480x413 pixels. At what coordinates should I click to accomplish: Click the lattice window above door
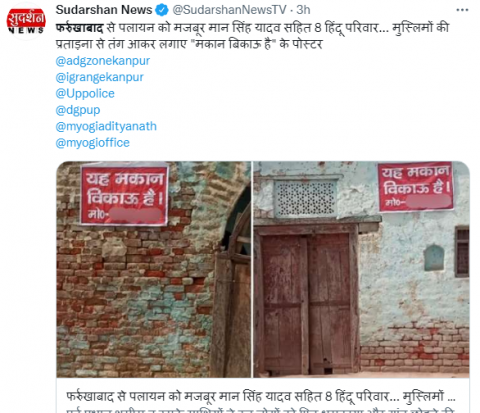pos(305,199)
